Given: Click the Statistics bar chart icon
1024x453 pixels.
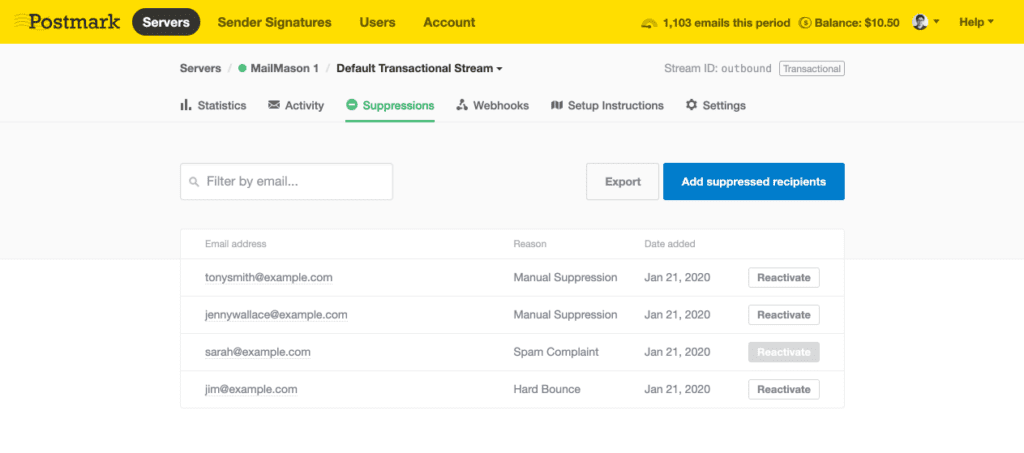Looking at the screenshot, I should pos(185,105).
